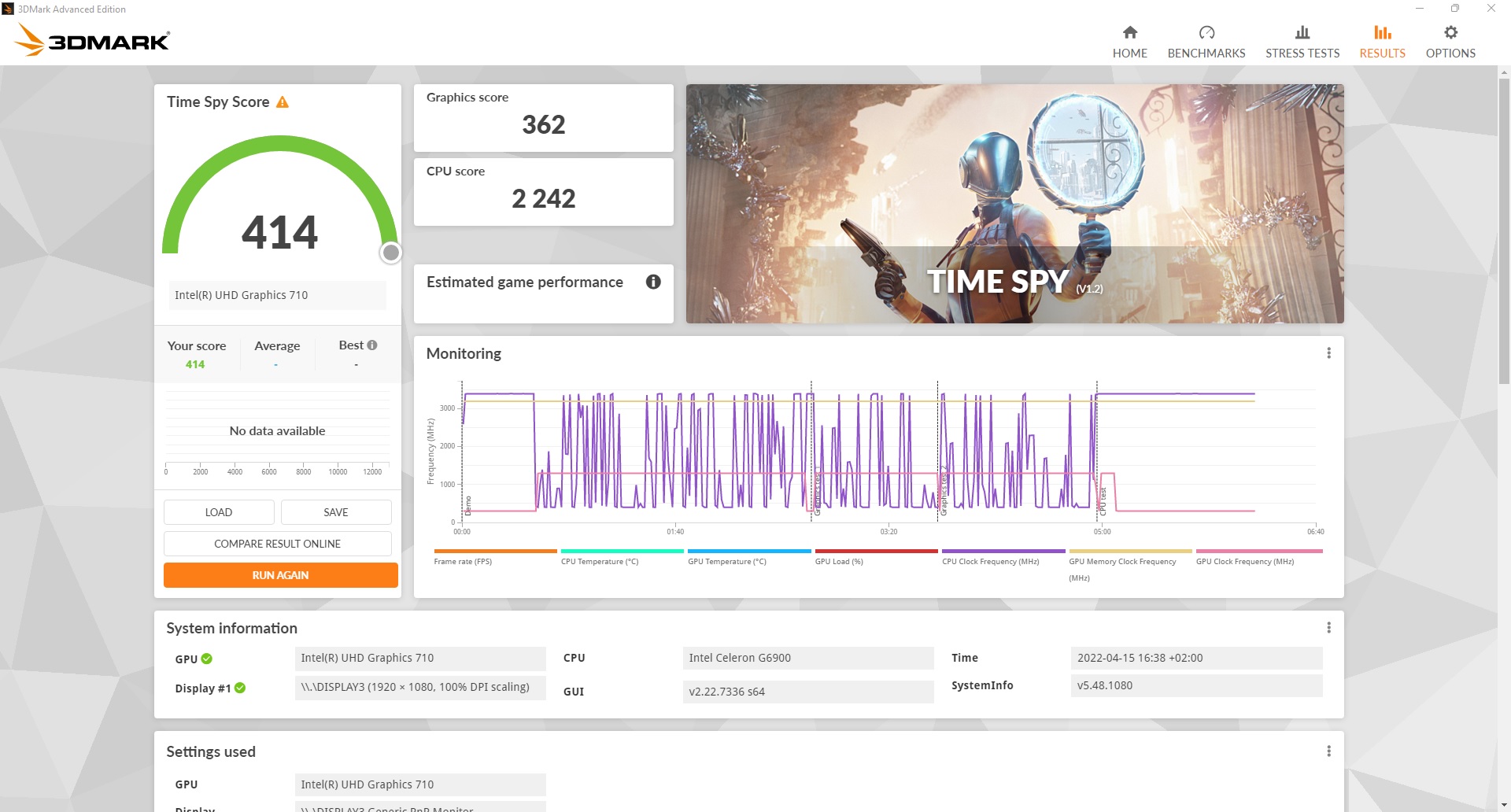This screenshot has height=812, width=1511.
Task: Switch to STRESS TESTS tab
Action: point(1302,42)
